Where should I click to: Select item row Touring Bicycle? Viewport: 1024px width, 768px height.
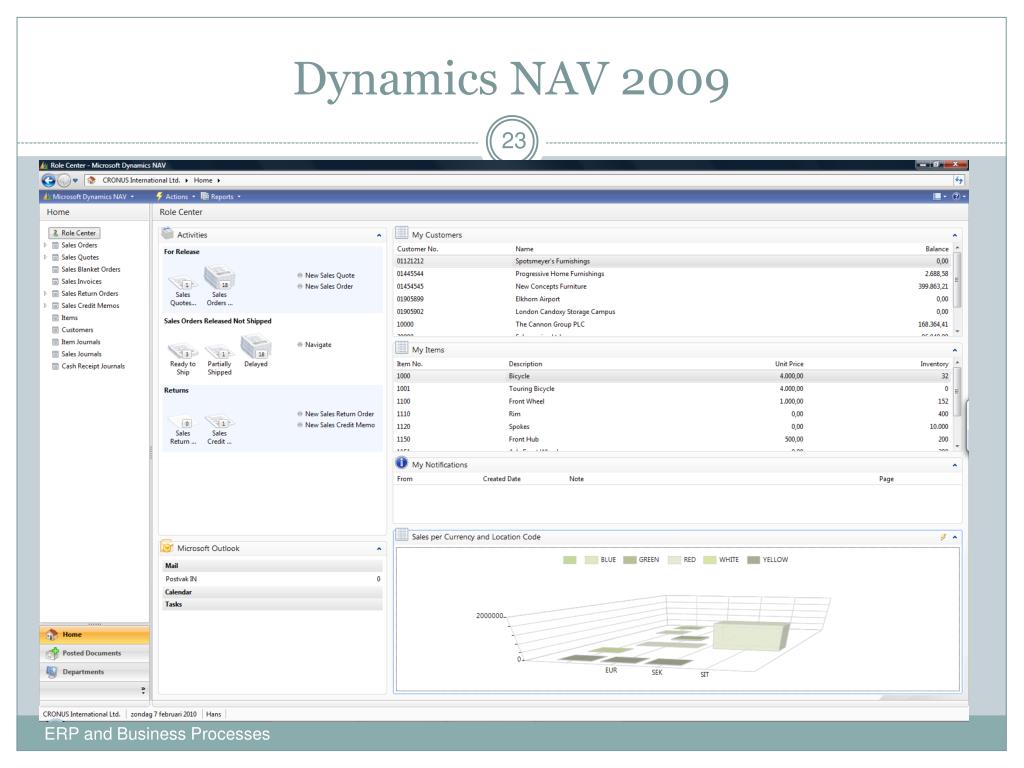pos(673,389)
